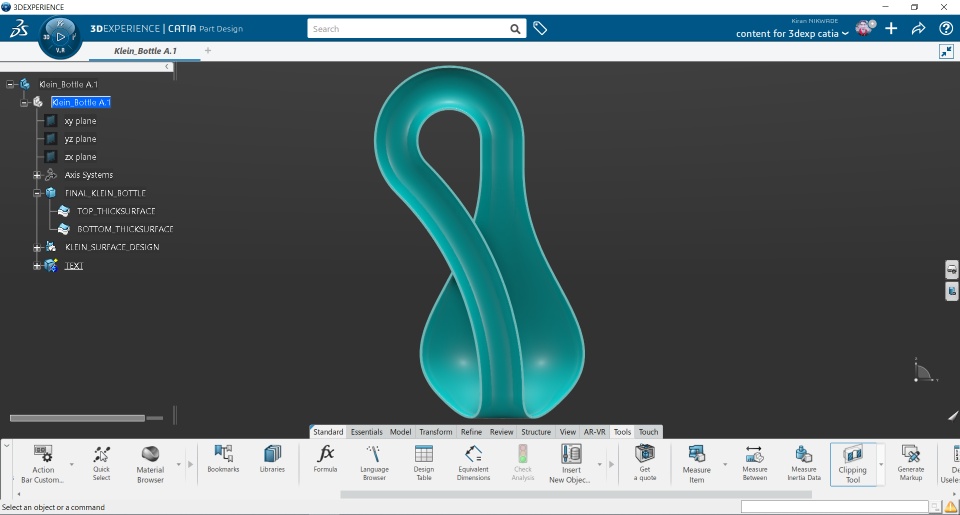Select the zx plane in tree
Screen dimensions: 960x515
tap(80, 157)
